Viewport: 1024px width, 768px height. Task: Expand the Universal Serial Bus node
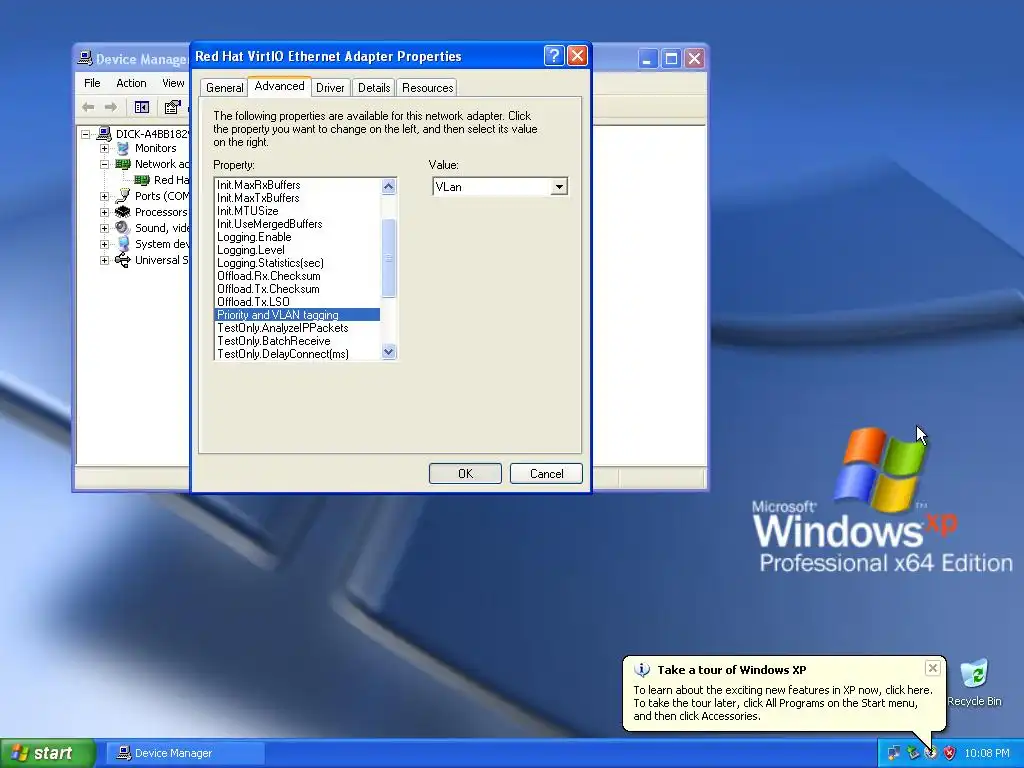104,260
